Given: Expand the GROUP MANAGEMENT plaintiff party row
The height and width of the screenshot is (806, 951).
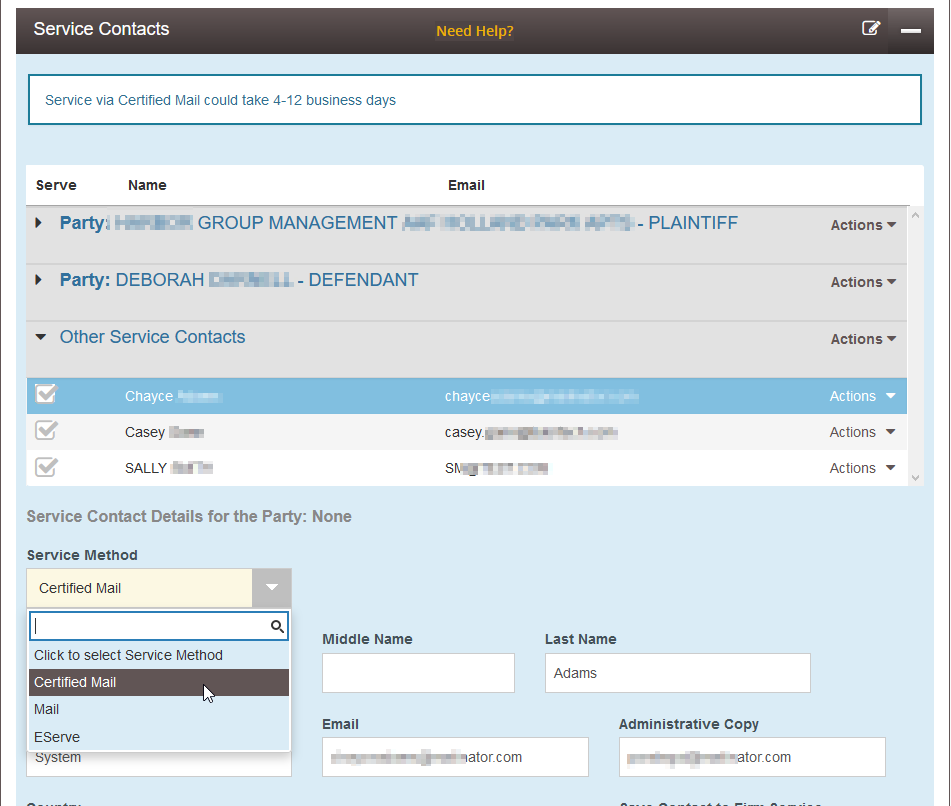Looking at the screenshot, I should click(x=38, y=223).
